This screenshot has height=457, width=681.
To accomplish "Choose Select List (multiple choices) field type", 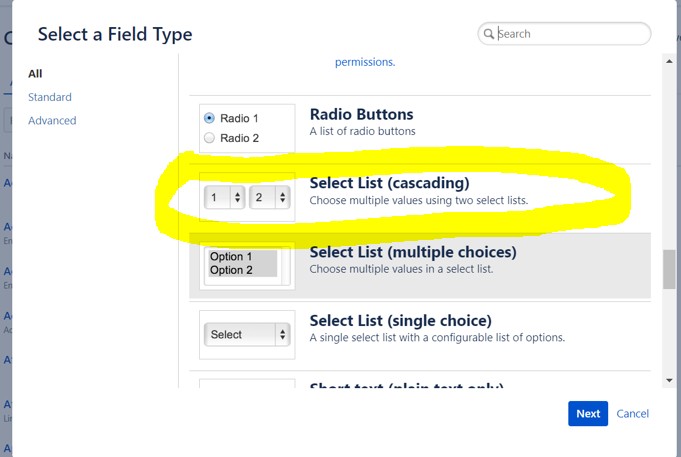I will (420, 266).
